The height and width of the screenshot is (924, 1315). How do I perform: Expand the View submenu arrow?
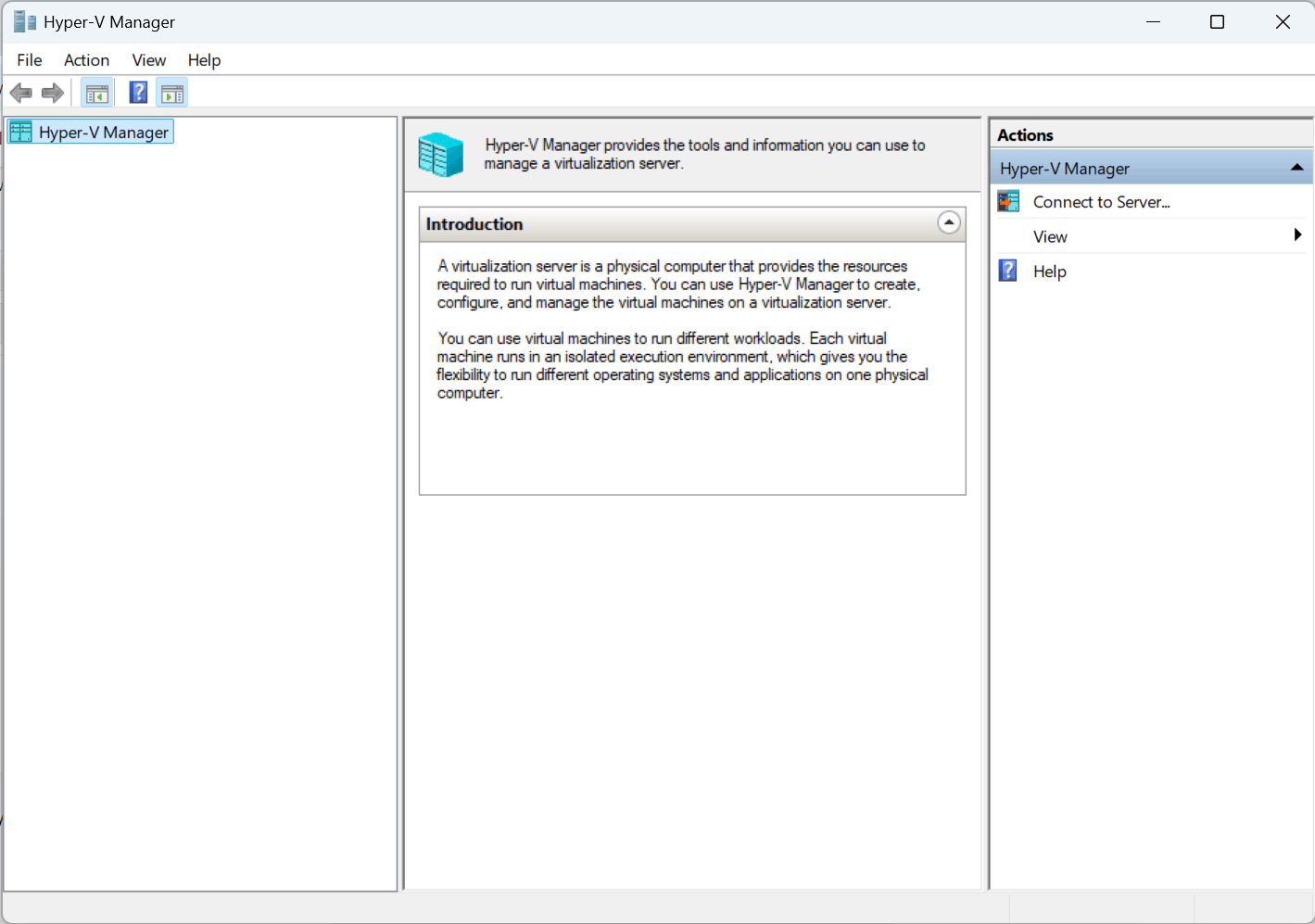click(1297, 235)
